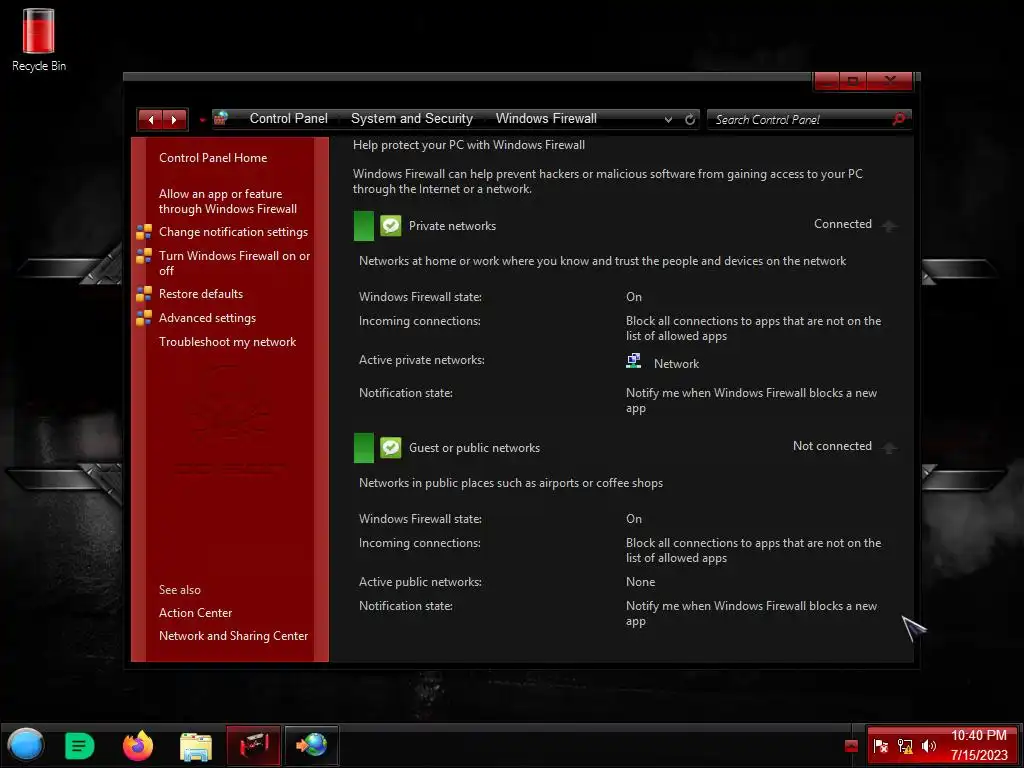Viewport: 1024px width, 768px height.
Task: Maximize the Windows Firewall window
Action: click(x=852, y=81)
